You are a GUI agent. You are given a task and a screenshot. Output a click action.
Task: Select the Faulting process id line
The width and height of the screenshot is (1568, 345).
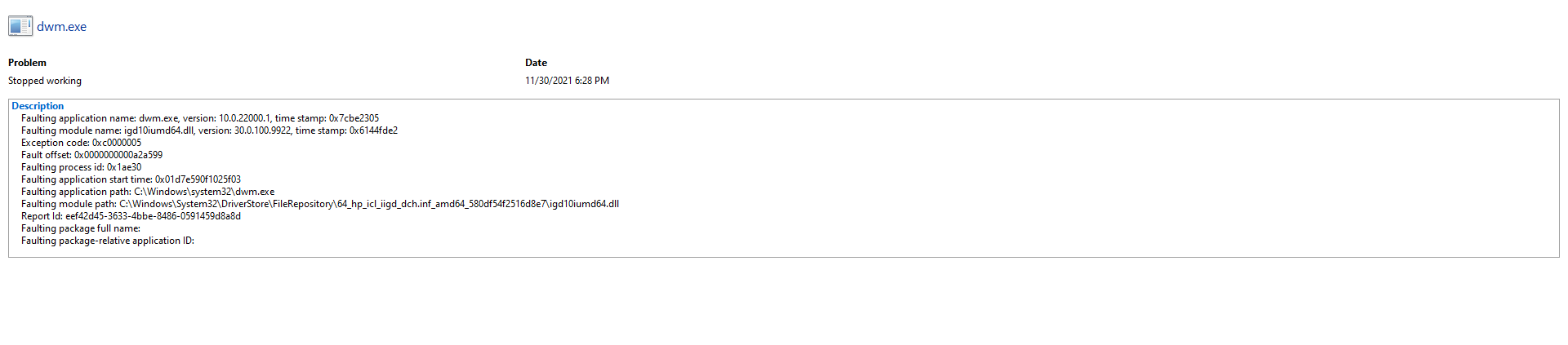pos(81,167)
